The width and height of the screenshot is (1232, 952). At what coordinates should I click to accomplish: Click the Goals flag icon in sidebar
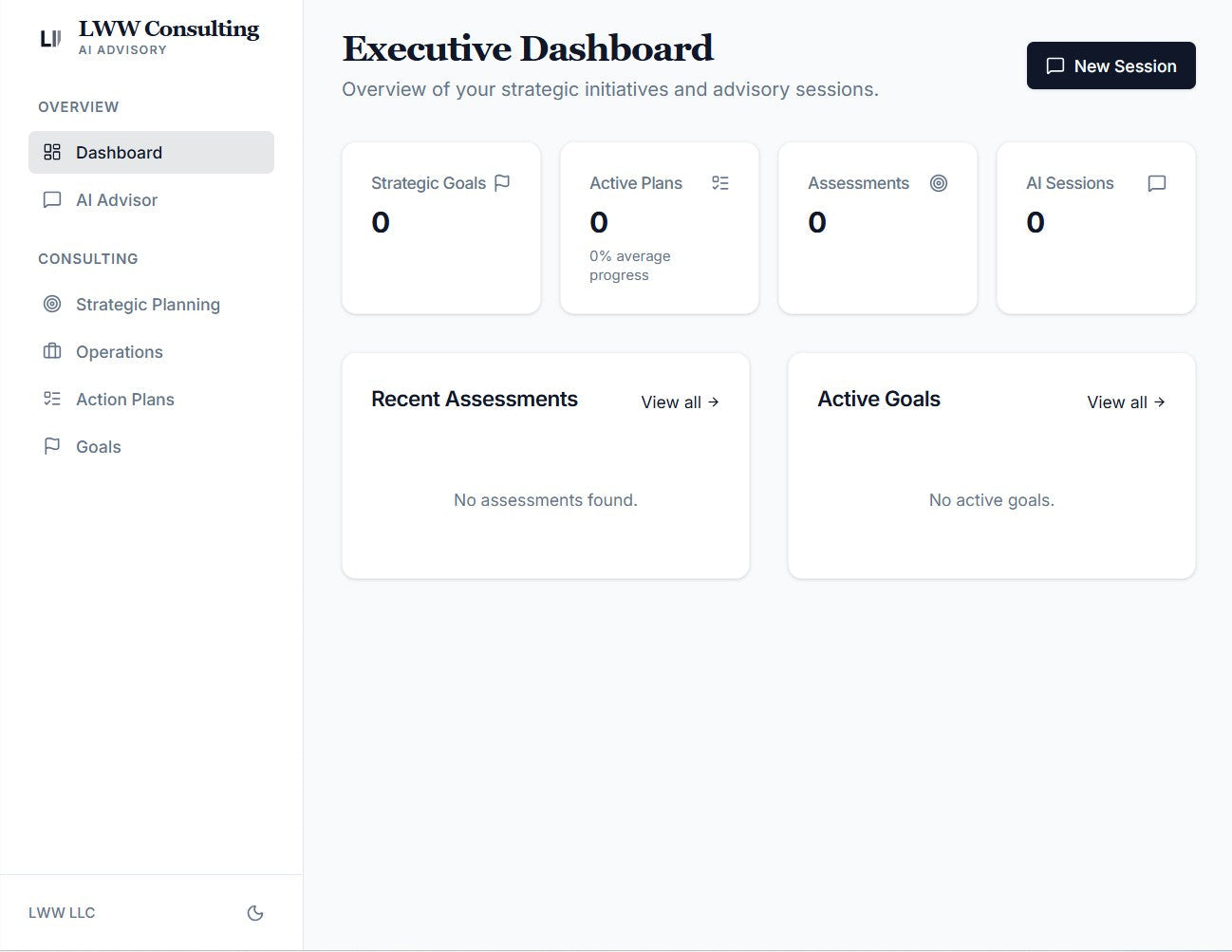point(52,446)
